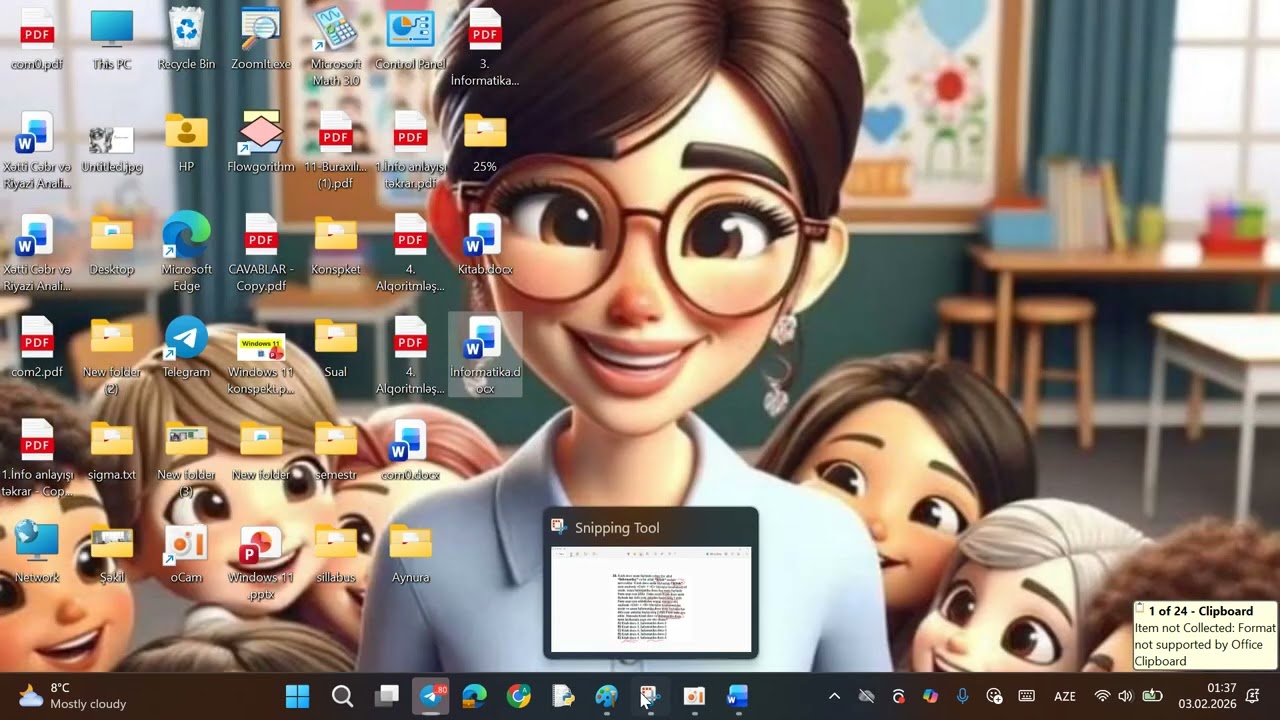Screen dimensions: 1280x720
Task: Open the sillabus folder
Action: [336, 553]
